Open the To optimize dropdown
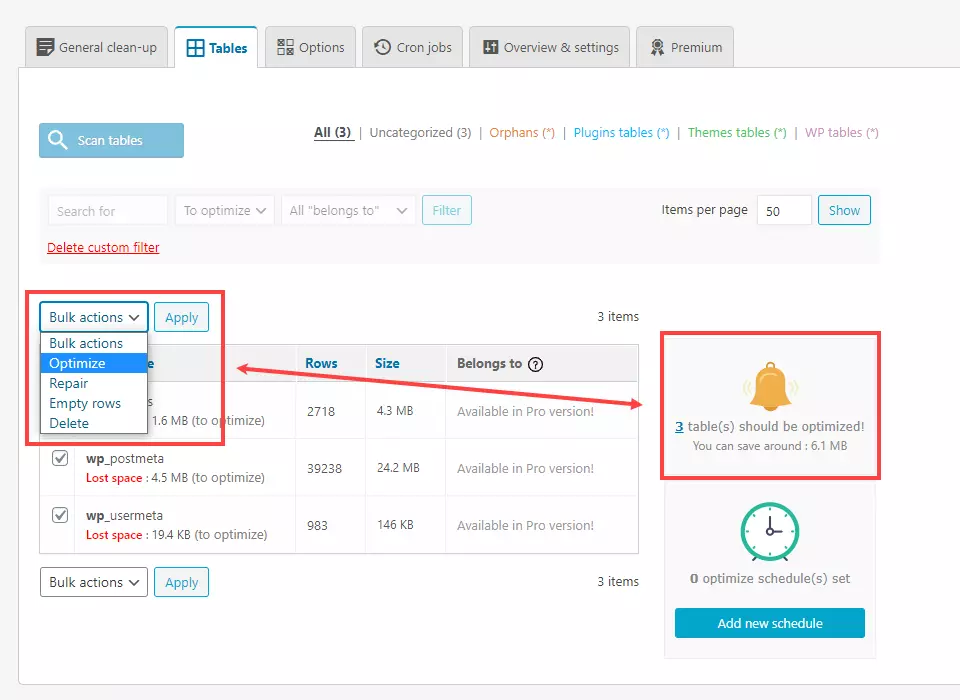The width and height of the screenshot is (960, 700). pos(225,211)
